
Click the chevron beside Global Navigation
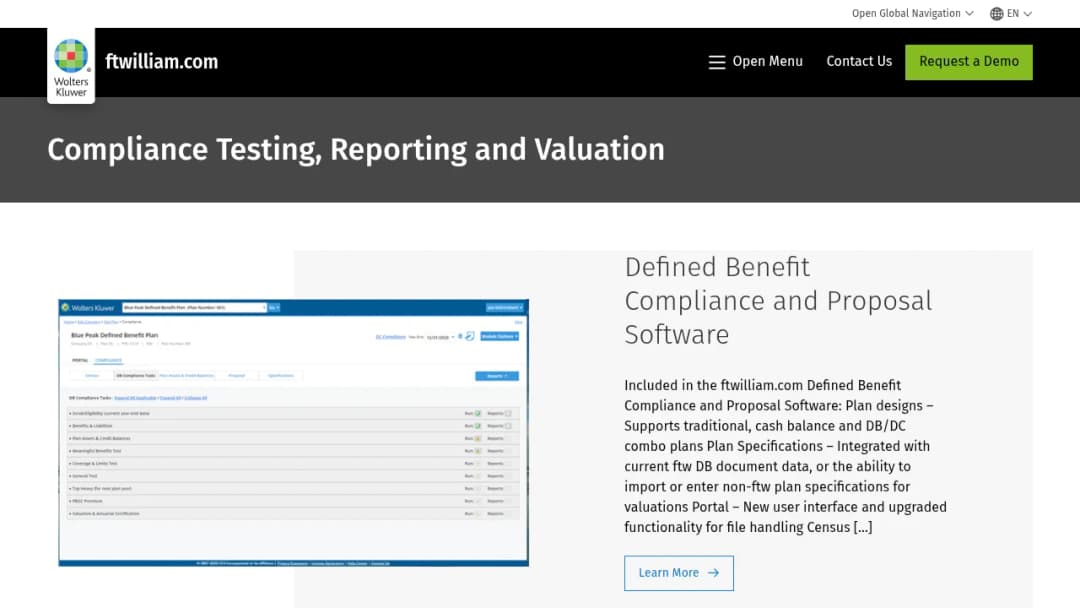(x=969, y=14)
